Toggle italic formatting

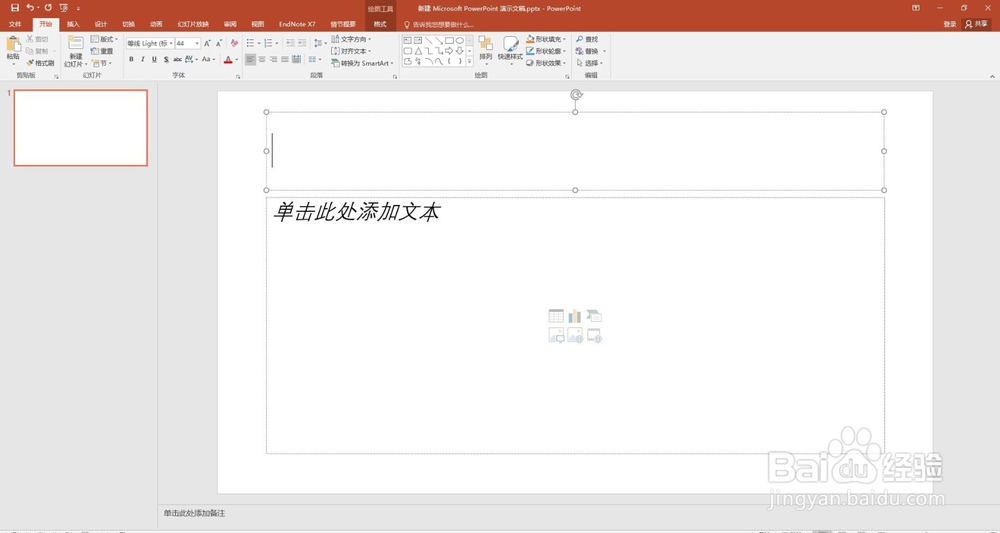pos(143,59)
